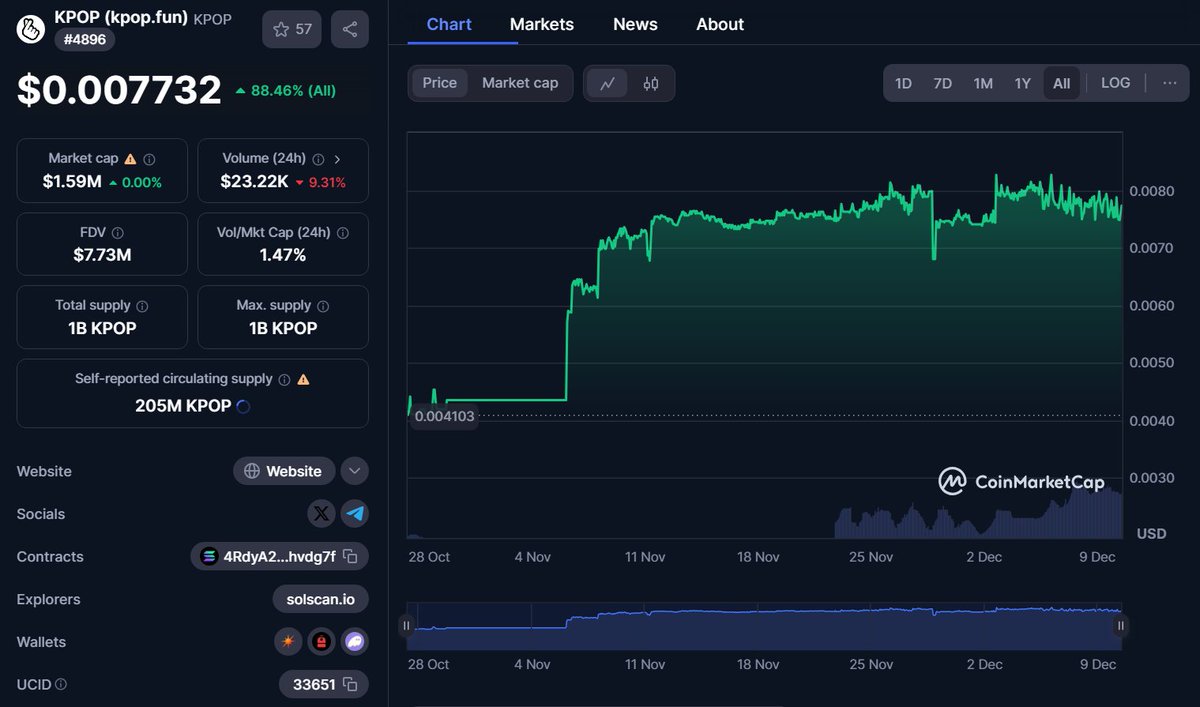Click the purple Phantom wallet icon
This screenshot has height=707, width=1200.
(x=355, y=642)
